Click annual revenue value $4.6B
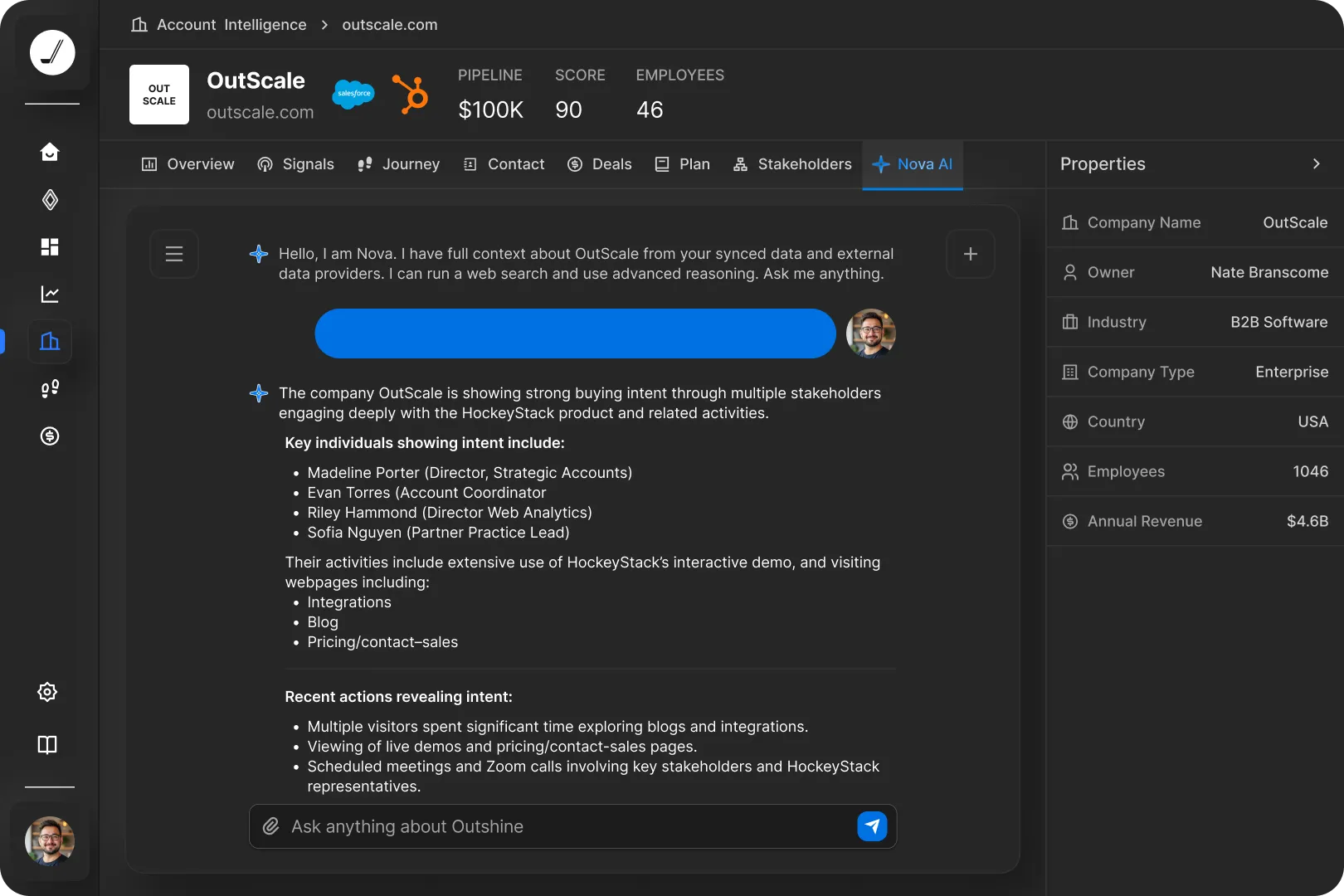The width and height of the screenshot is (1344, 896). tap(1307, 521)
